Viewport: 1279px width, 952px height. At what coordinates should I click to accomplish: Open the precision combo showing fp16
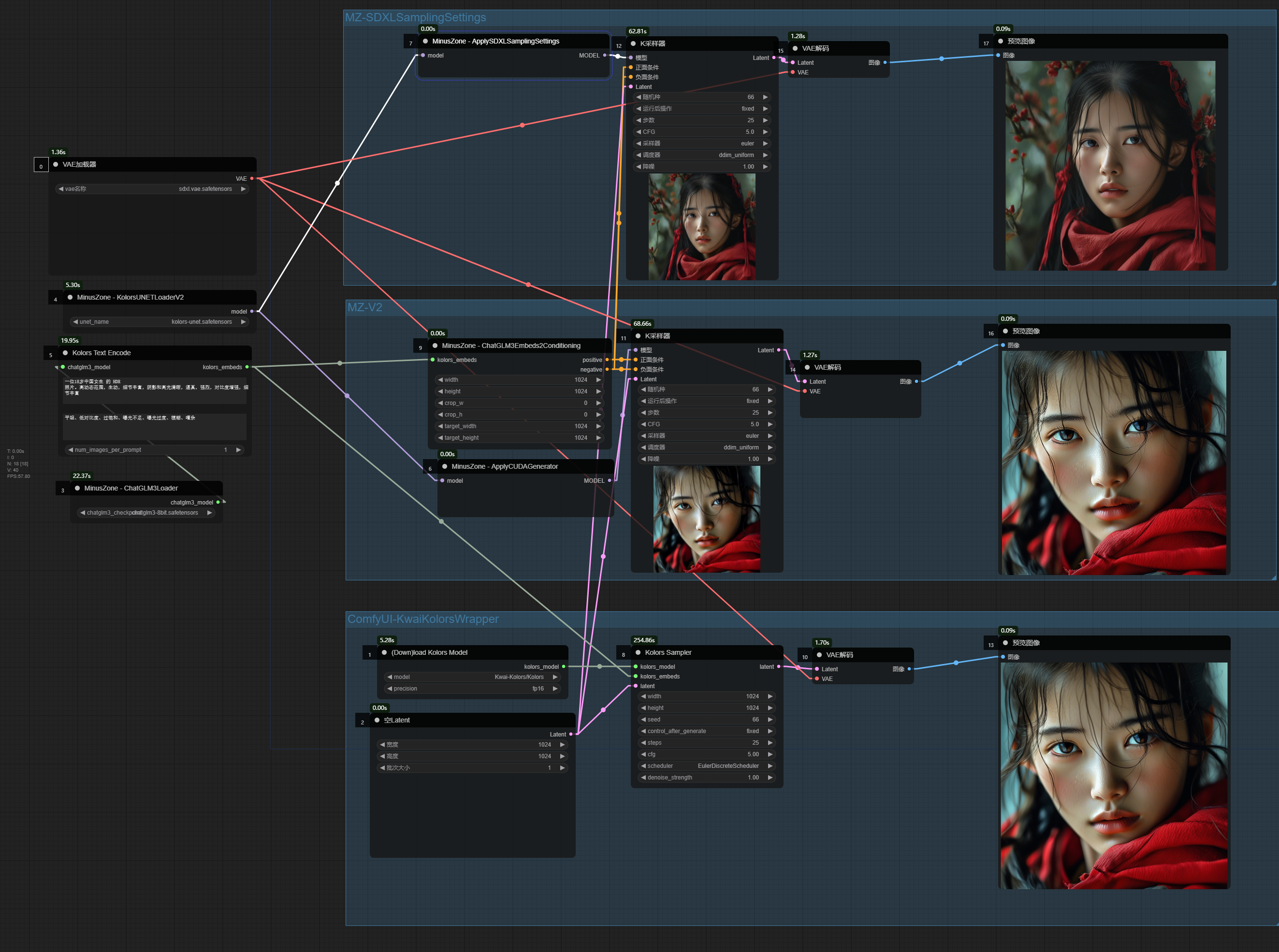(x=472, y=689)
